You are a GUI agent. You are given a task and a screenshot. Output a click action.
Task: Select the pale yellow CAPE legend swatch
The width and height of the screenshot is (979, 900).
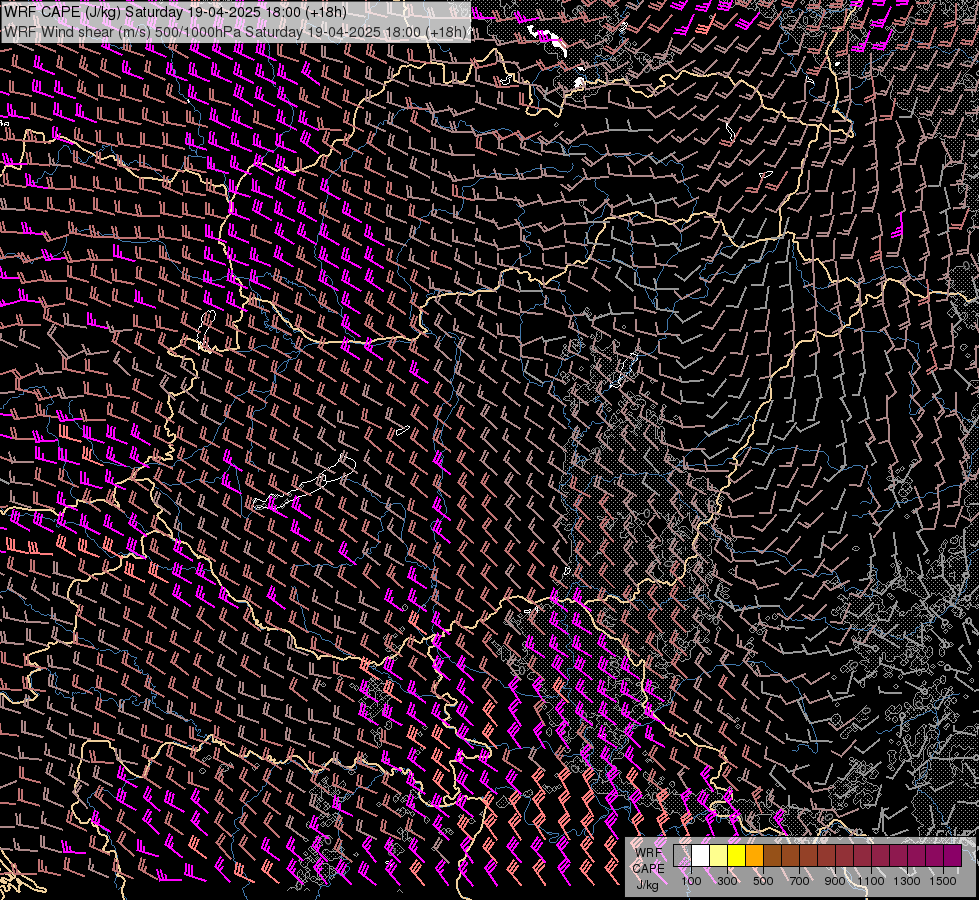click(719, 856)
